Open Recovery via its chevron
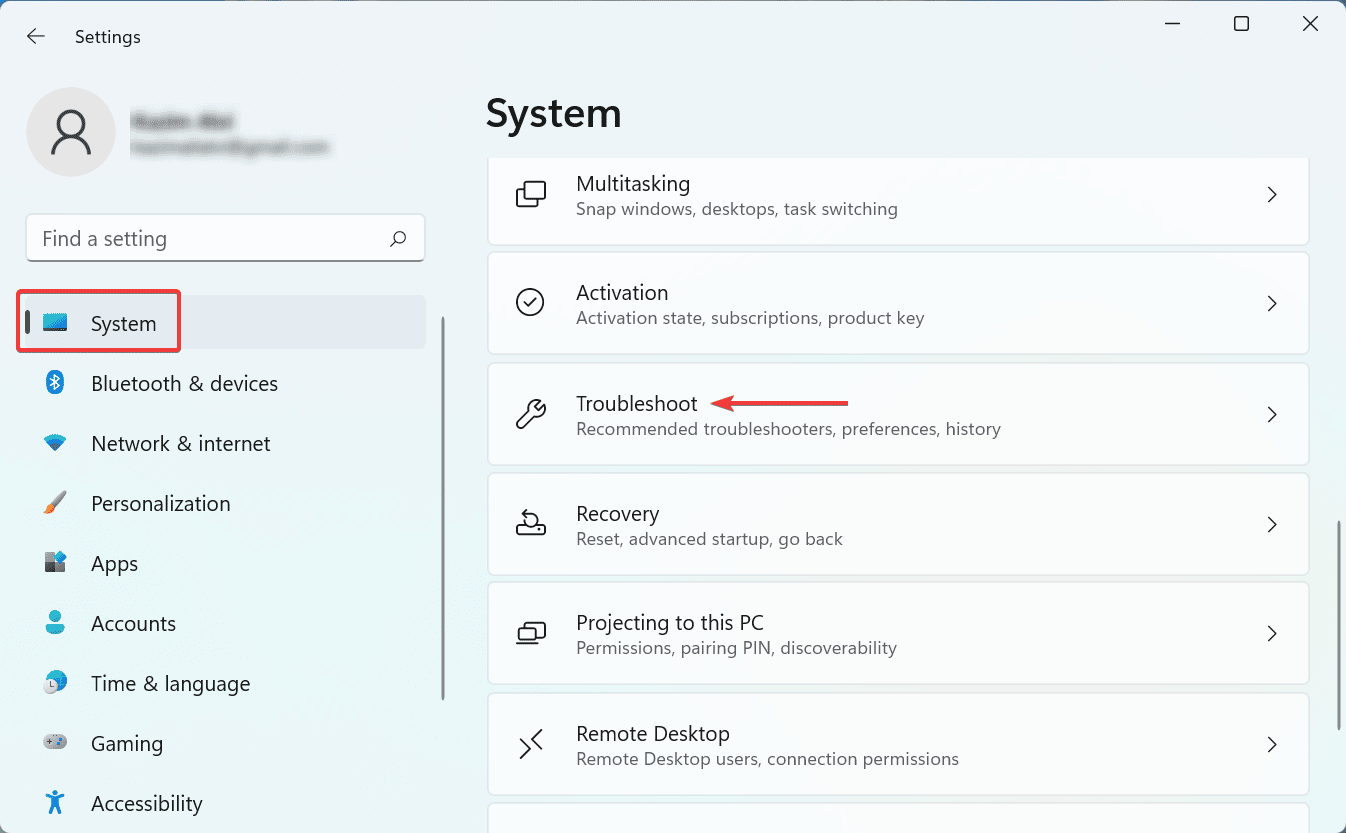1346x833 pixels. coord(1272,524)
